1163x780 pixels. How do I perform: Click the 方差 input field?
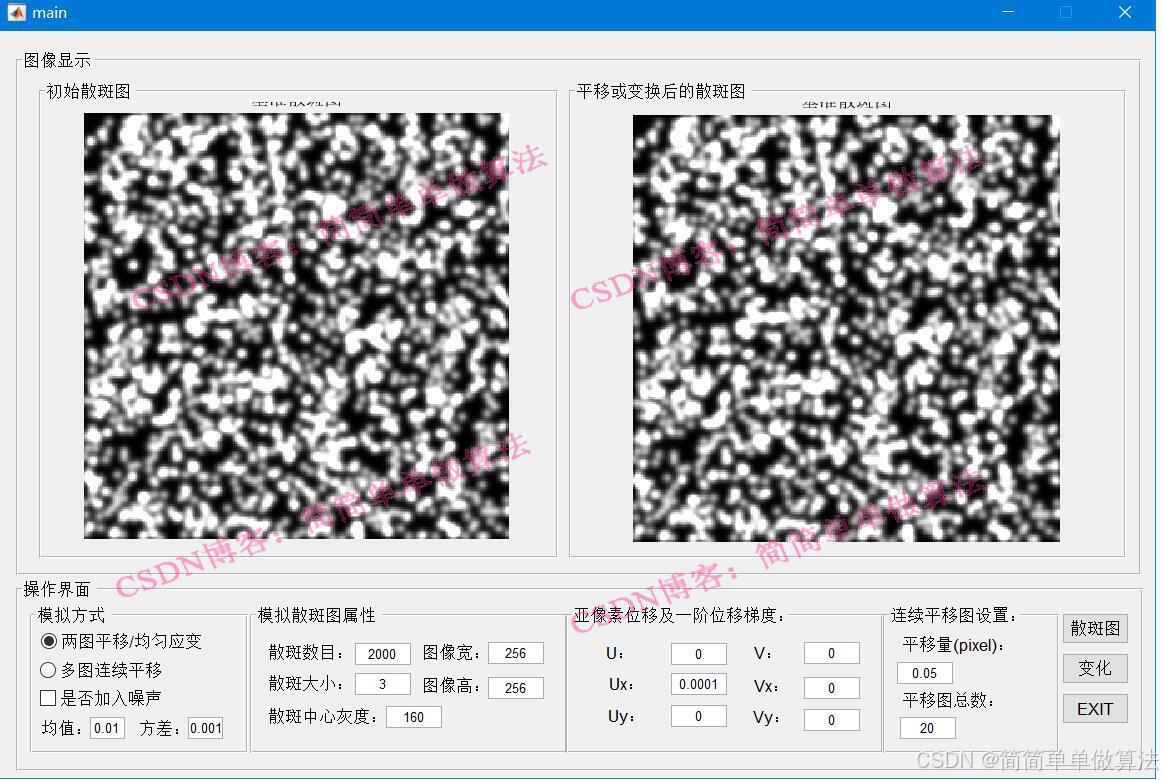205,728
